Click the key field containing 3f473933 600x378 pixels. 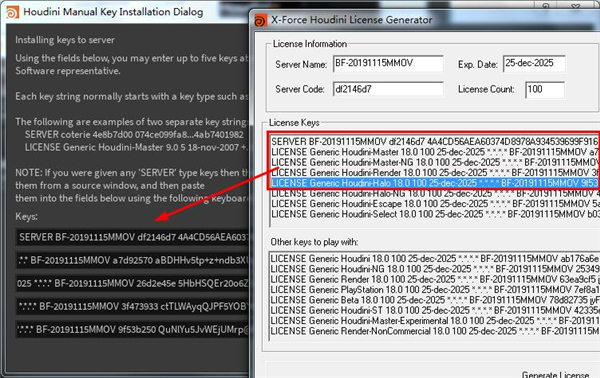tap(132, 306)
